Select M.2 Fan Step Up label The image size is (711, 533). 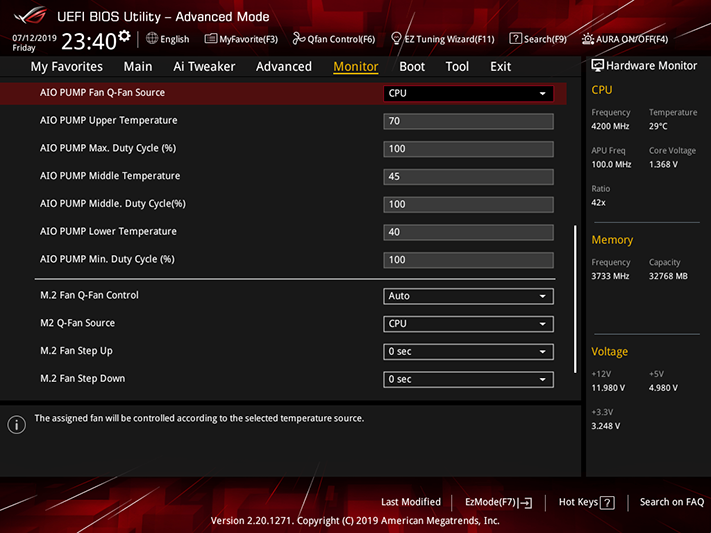click(76, 351)
